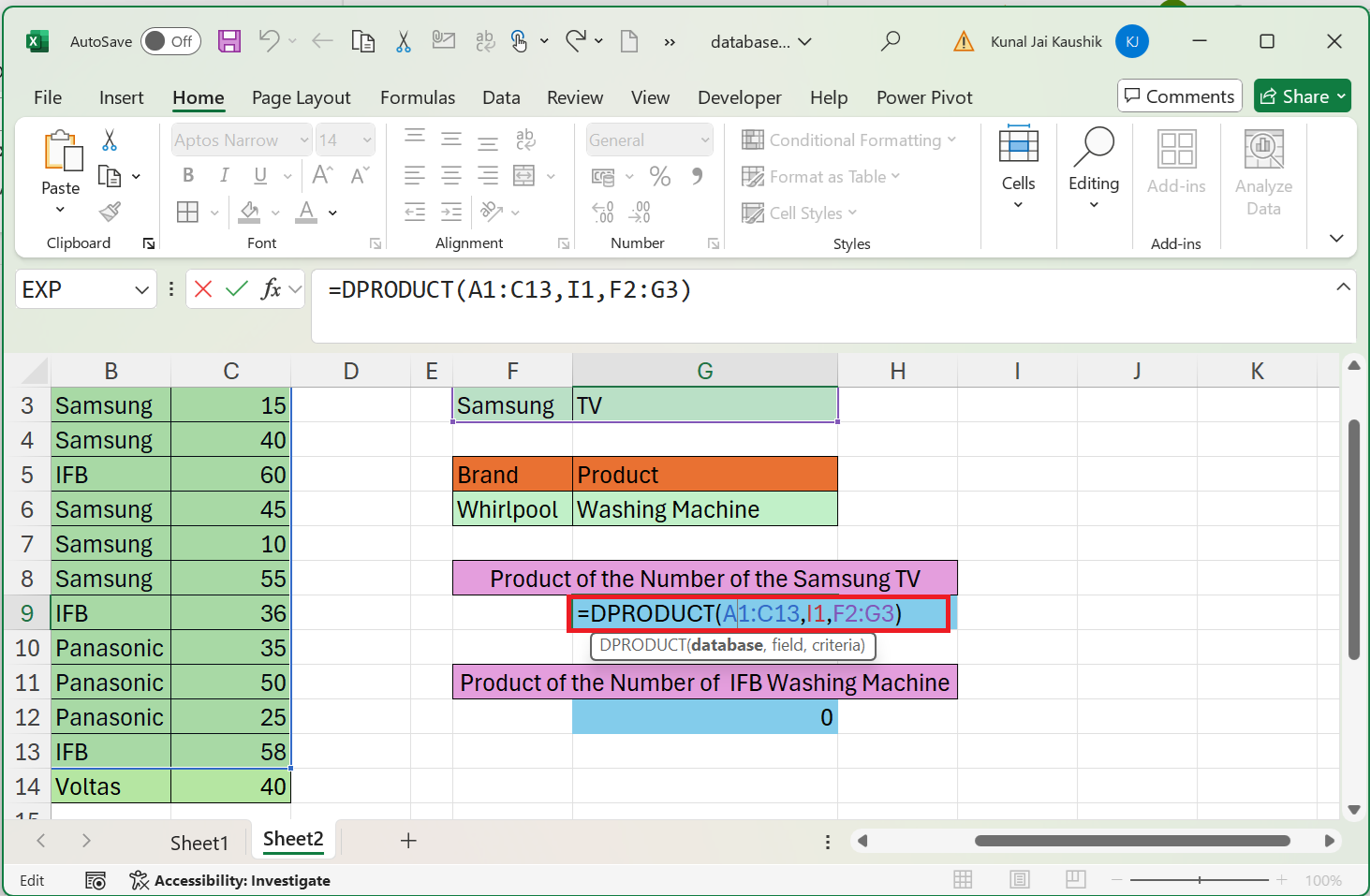Switch to the Formulas ribbon tab
The width and height of the screenshot is (1370, 896).
coord(418,97)
